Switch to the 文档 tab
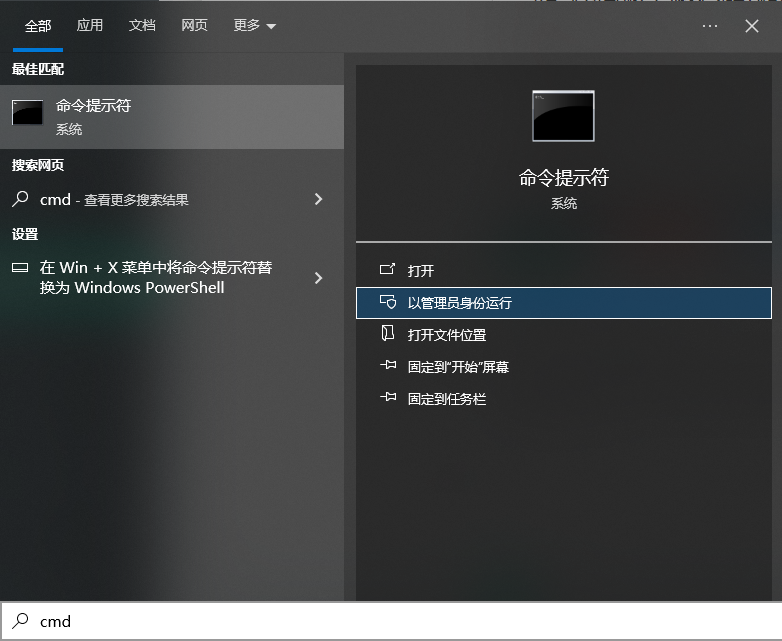 pos(142,26)
